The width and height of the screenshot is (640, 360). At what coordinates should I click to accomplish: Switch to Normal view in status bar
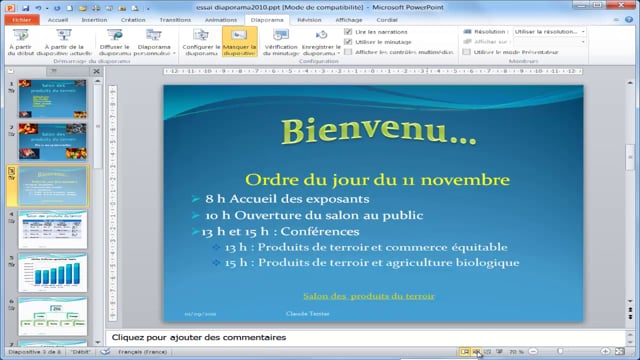pos(465,351)
